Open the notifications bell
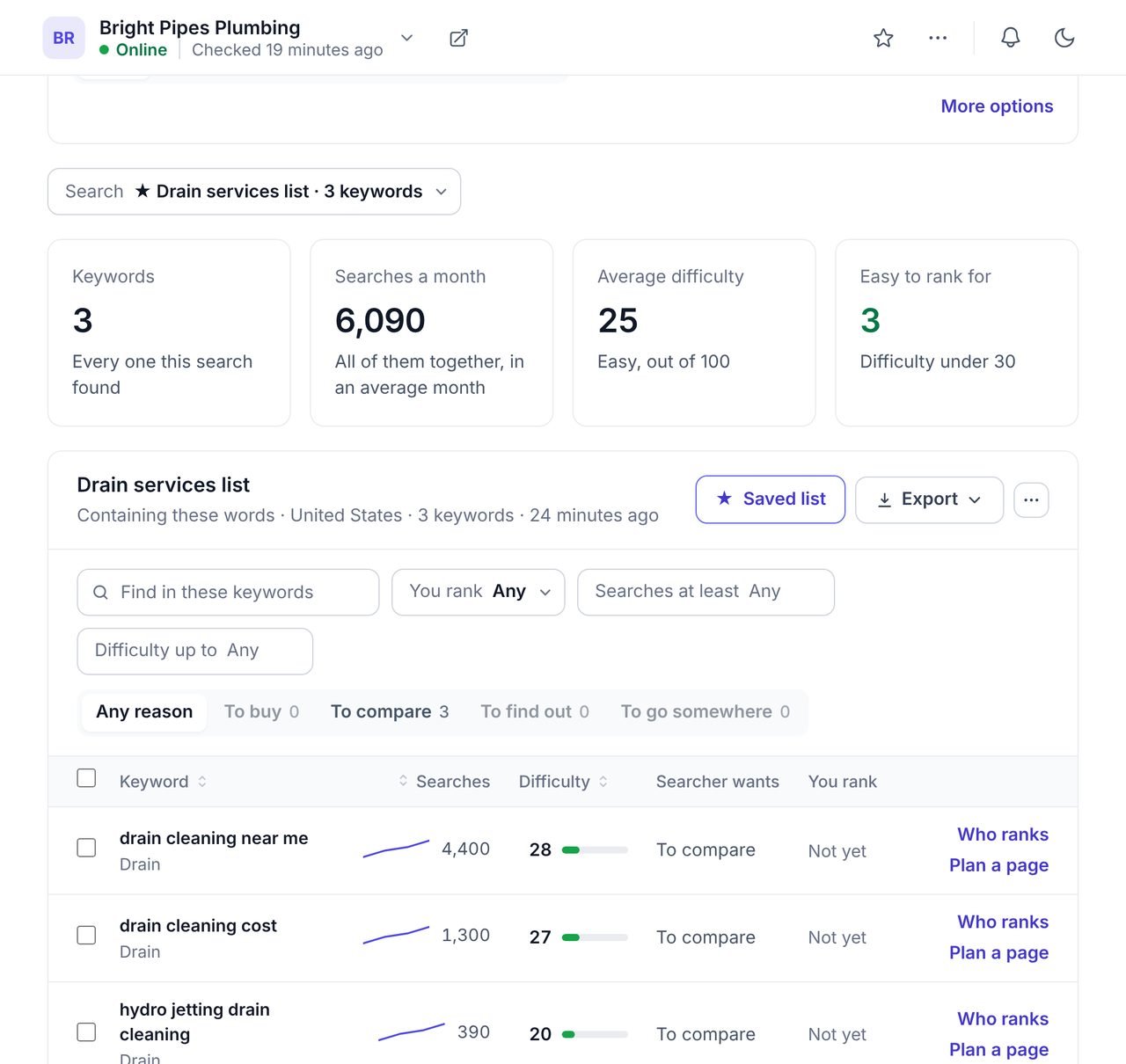1126x1064 pixels. pyautogui.click(x=1011, y=38)
